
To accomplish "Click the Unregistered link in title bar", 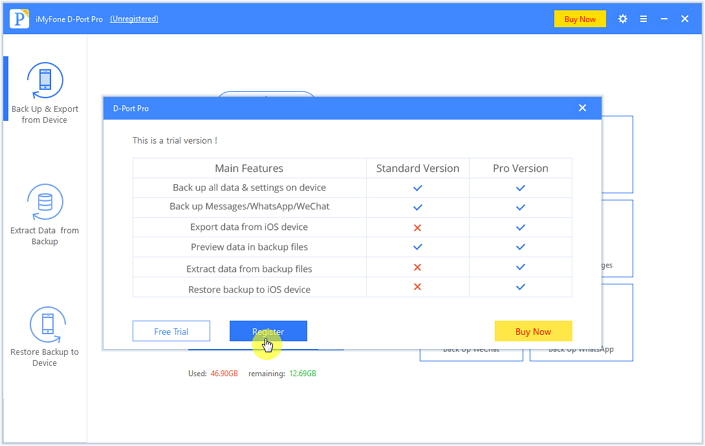I will [x=134, y=19].
